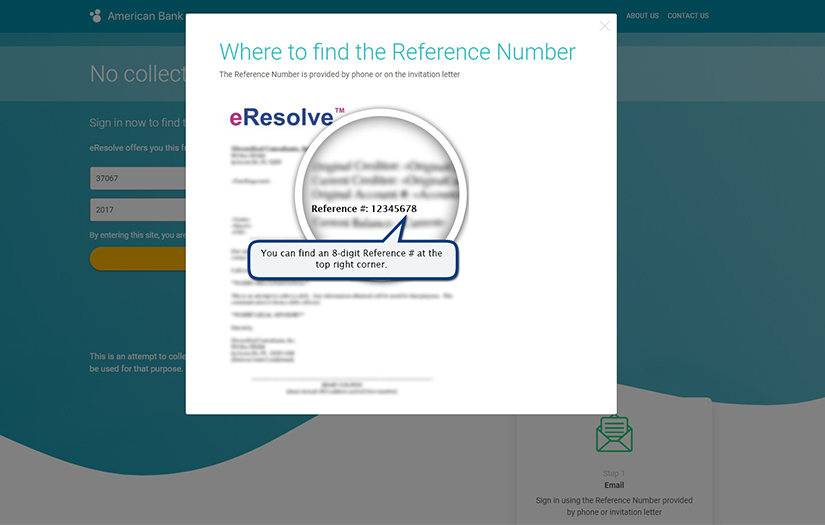The image size is (825, 525).
Task: Click the orange sign-in button
Action: [x=138, y=259]
